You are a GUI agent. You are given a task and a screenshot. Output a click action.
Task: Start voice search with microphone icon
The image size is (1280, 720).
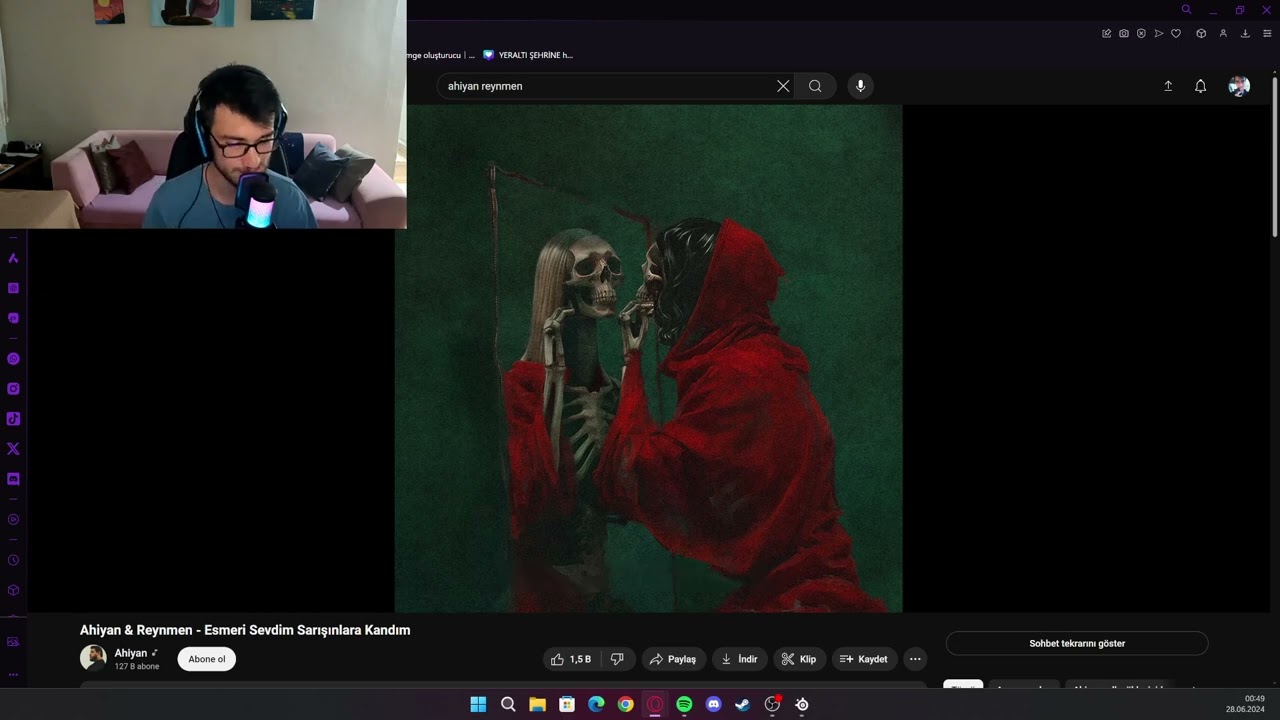(860, 86)
